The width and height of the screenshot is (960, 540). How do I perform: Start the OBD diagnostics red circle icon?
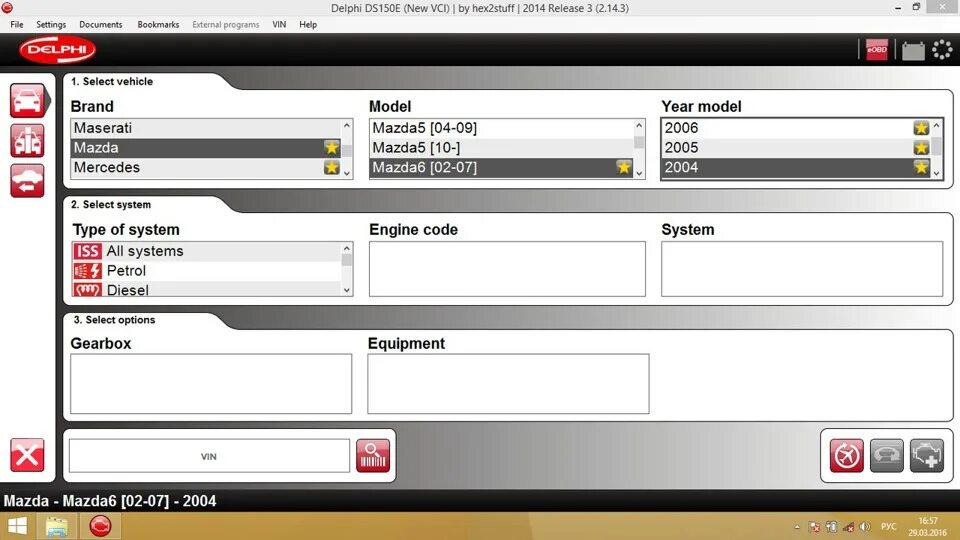[847, 456]
